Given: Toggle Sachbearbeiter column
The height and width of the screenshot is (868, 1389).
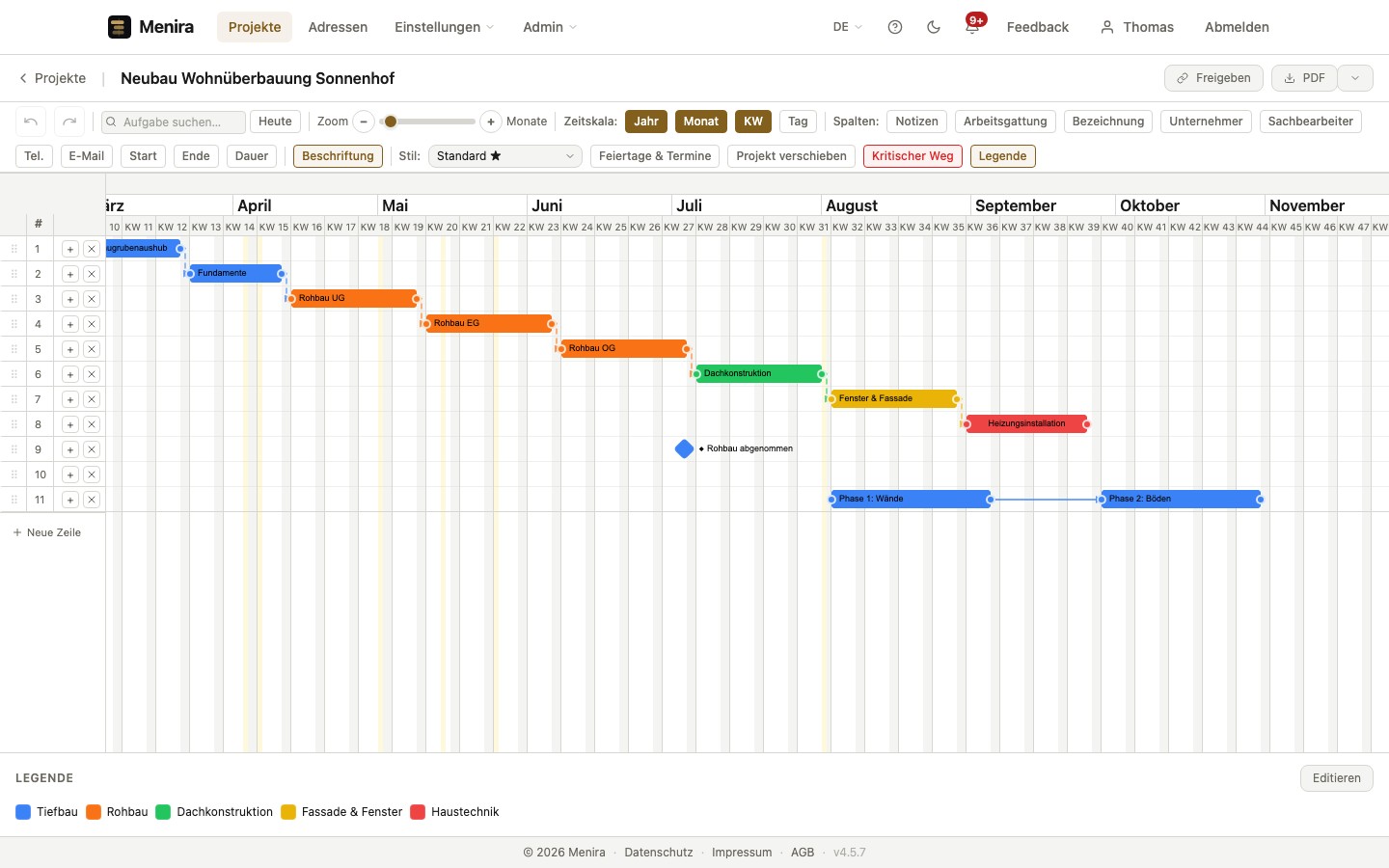Looking at the screenshot, I should point(1311,122).
